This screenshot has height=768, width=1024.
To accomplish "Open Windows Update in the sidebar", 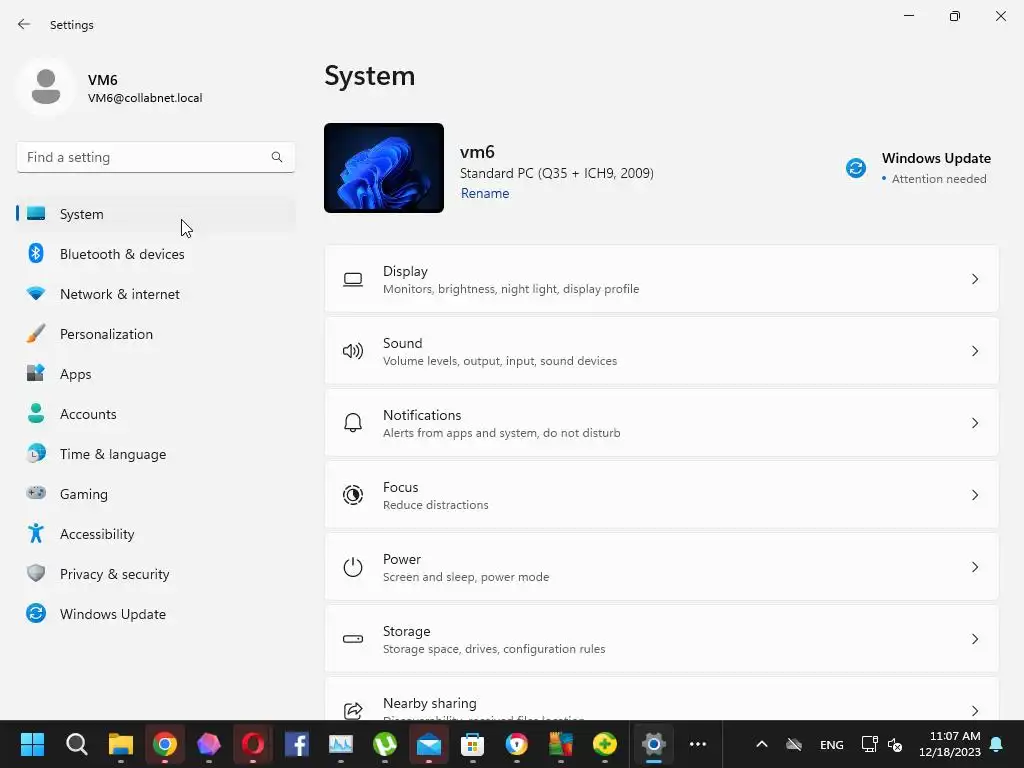I will 155,615.
